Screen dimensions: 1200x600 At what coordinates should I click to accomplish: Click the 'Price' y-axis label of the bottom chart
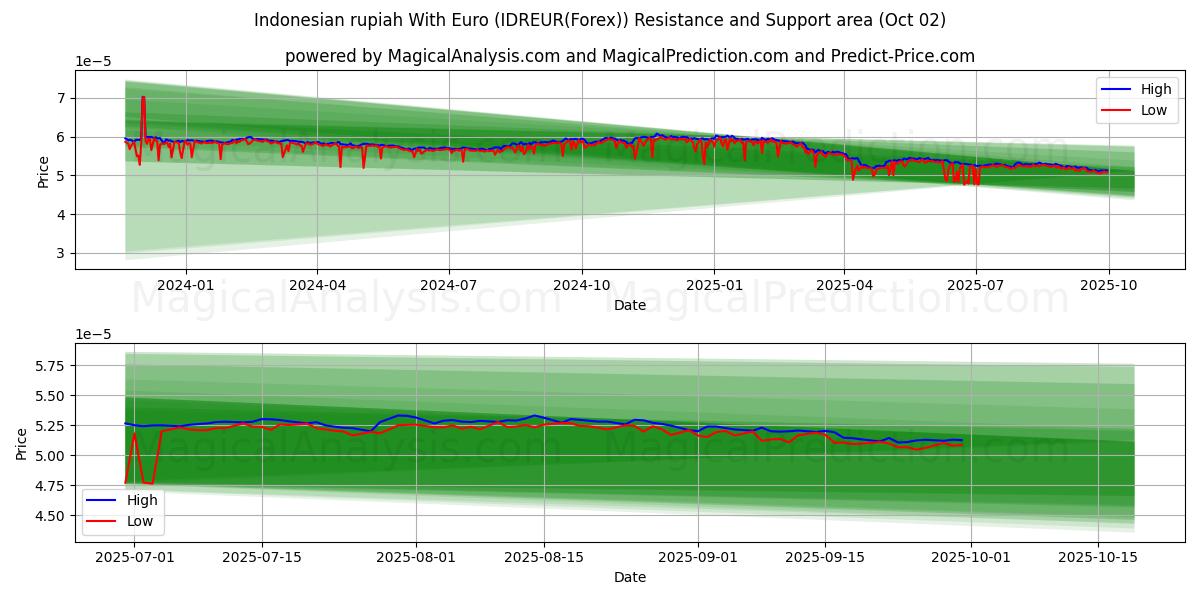click(x=22, y=443)
